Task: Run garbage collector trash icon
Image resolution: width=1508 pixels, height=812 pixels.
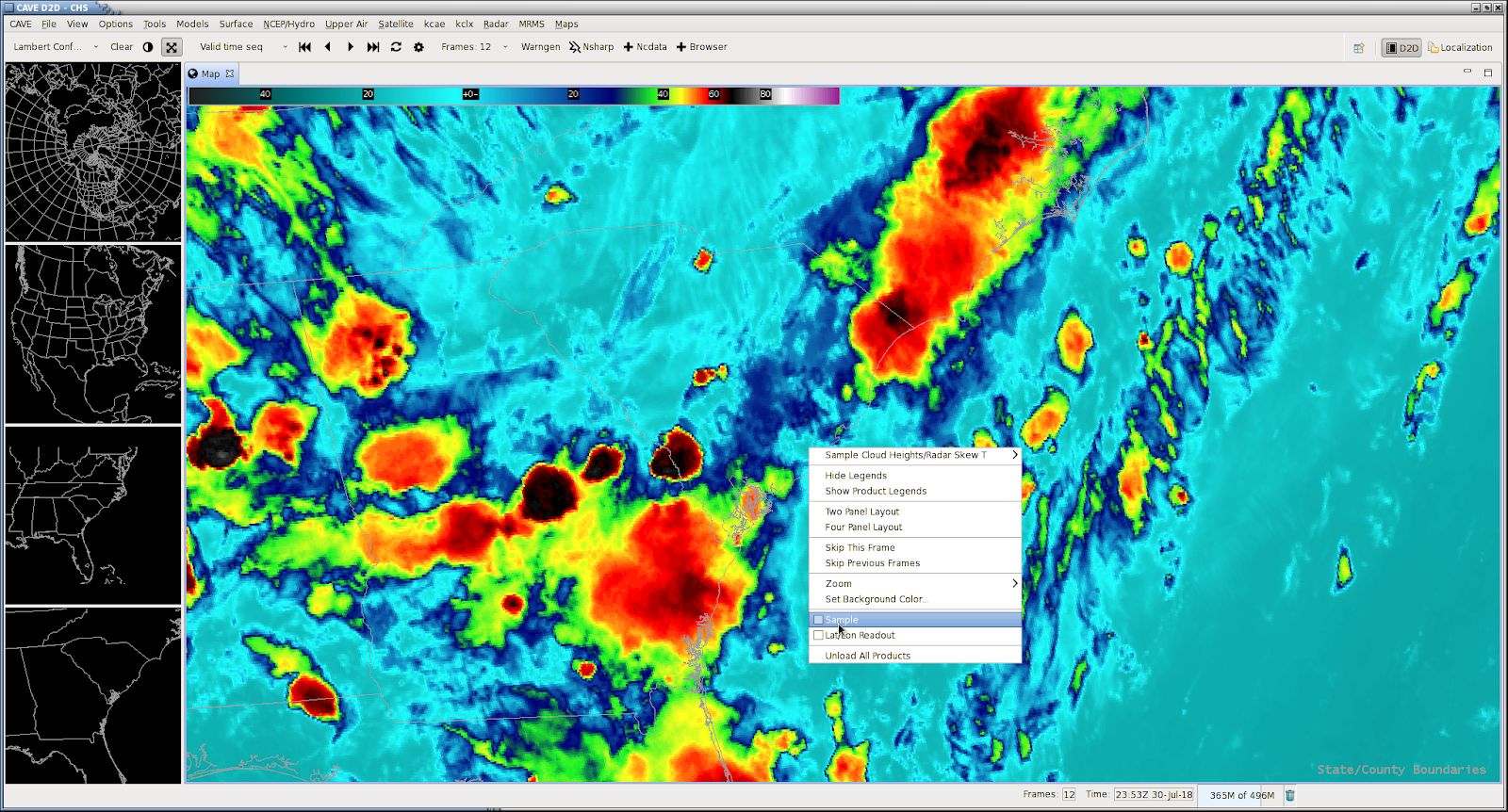Action: pos(1290,795)
